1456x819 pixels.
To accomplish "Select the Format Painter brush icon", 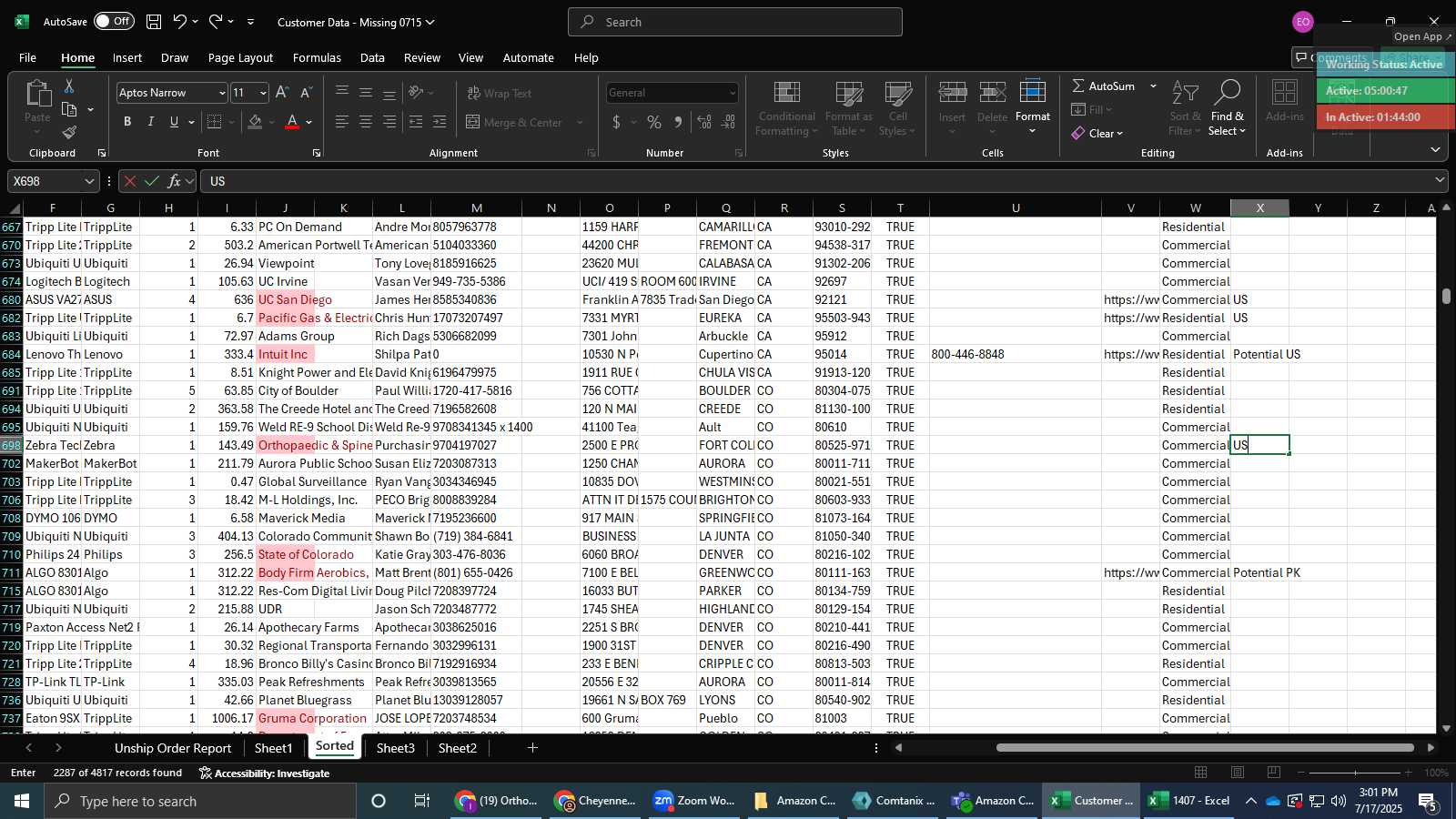I will (x=69, y=133).
